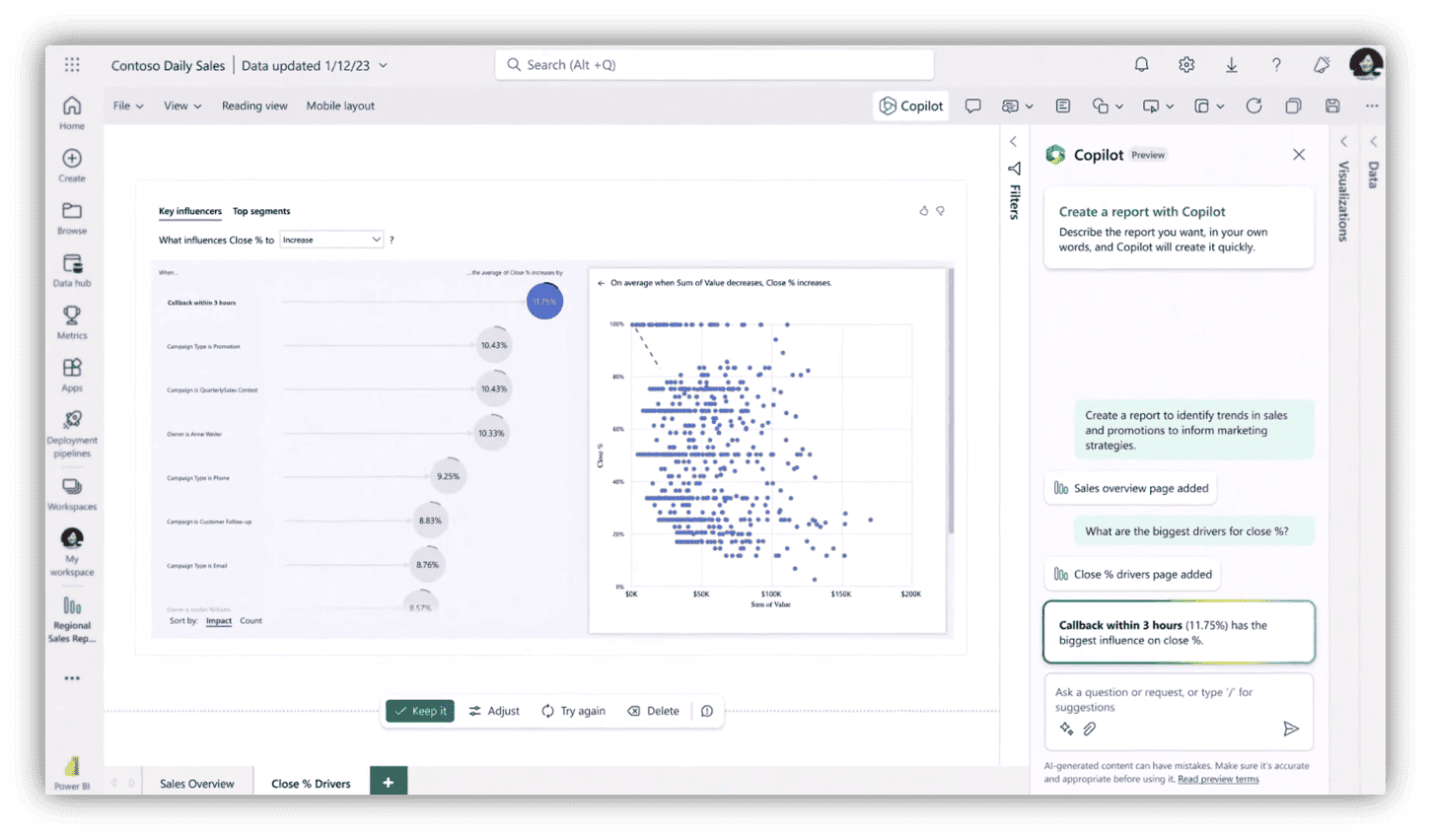
Task: Show more sidebar options ellipsis
Action: [x=72, y=678]
